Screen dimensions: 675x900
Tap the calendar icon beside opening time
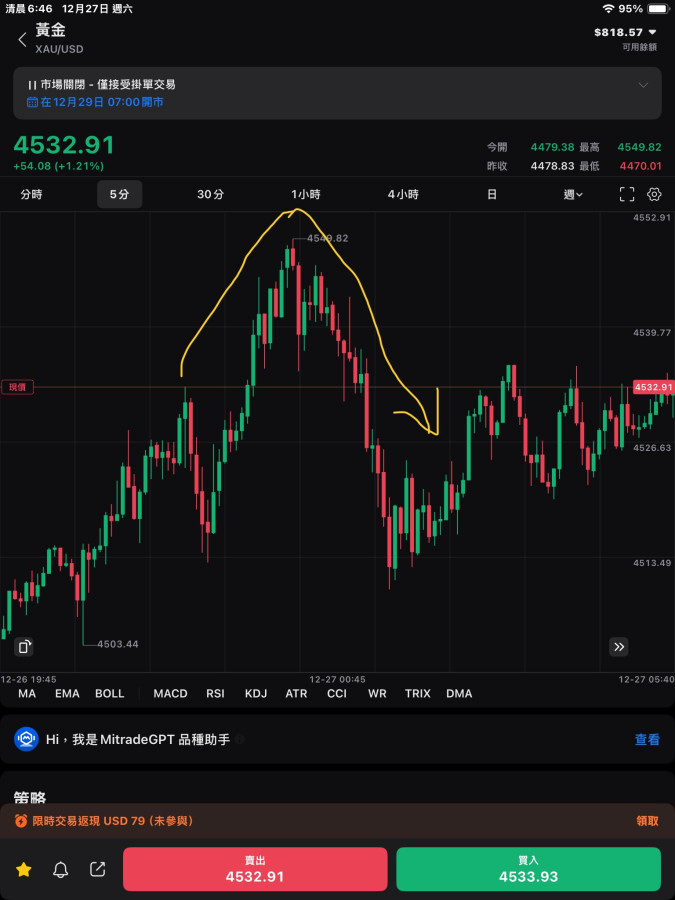point(32,102)
